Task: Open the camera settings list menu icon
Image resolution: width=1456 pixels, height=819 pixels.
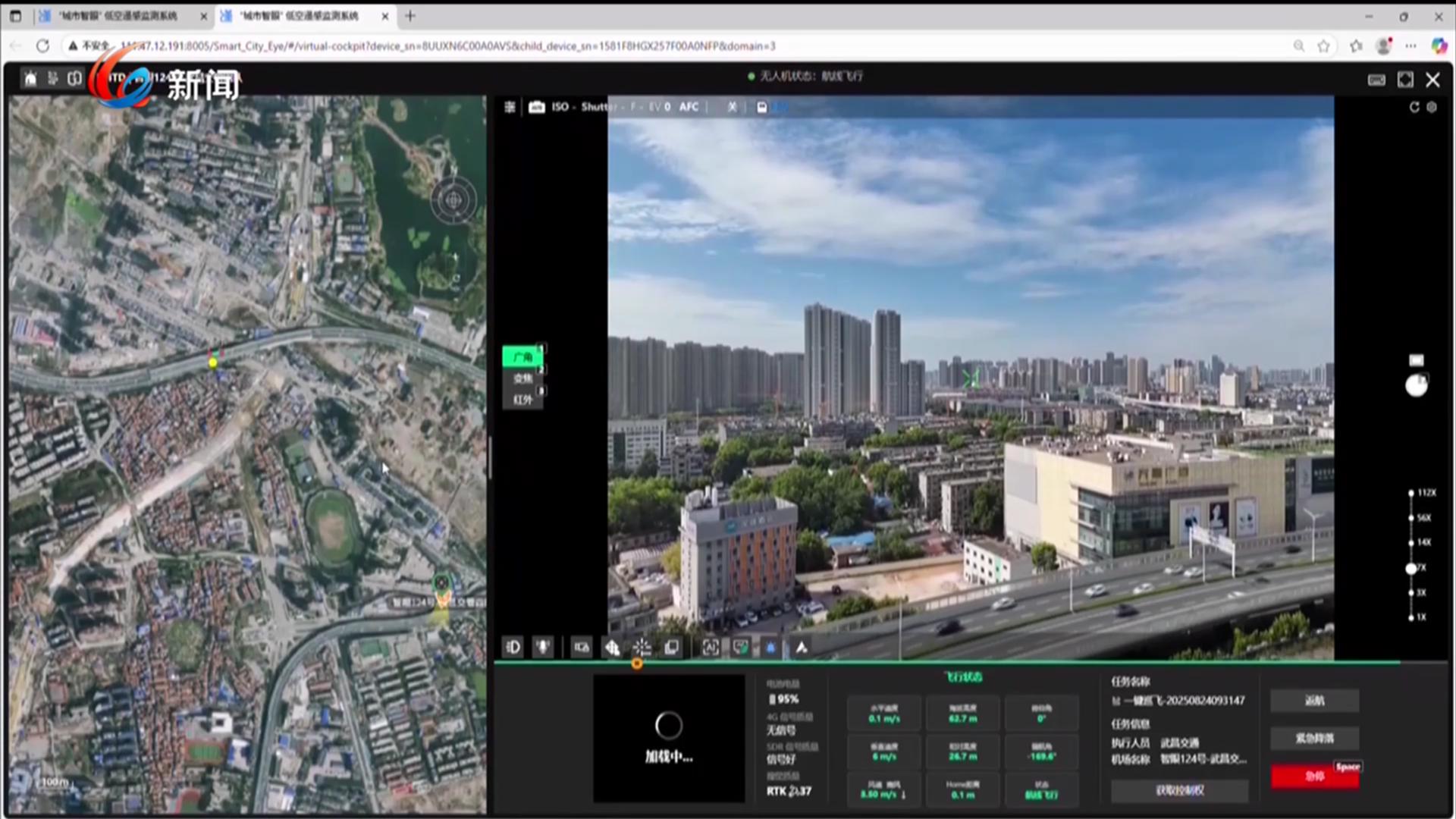Action: coord(510,107)
